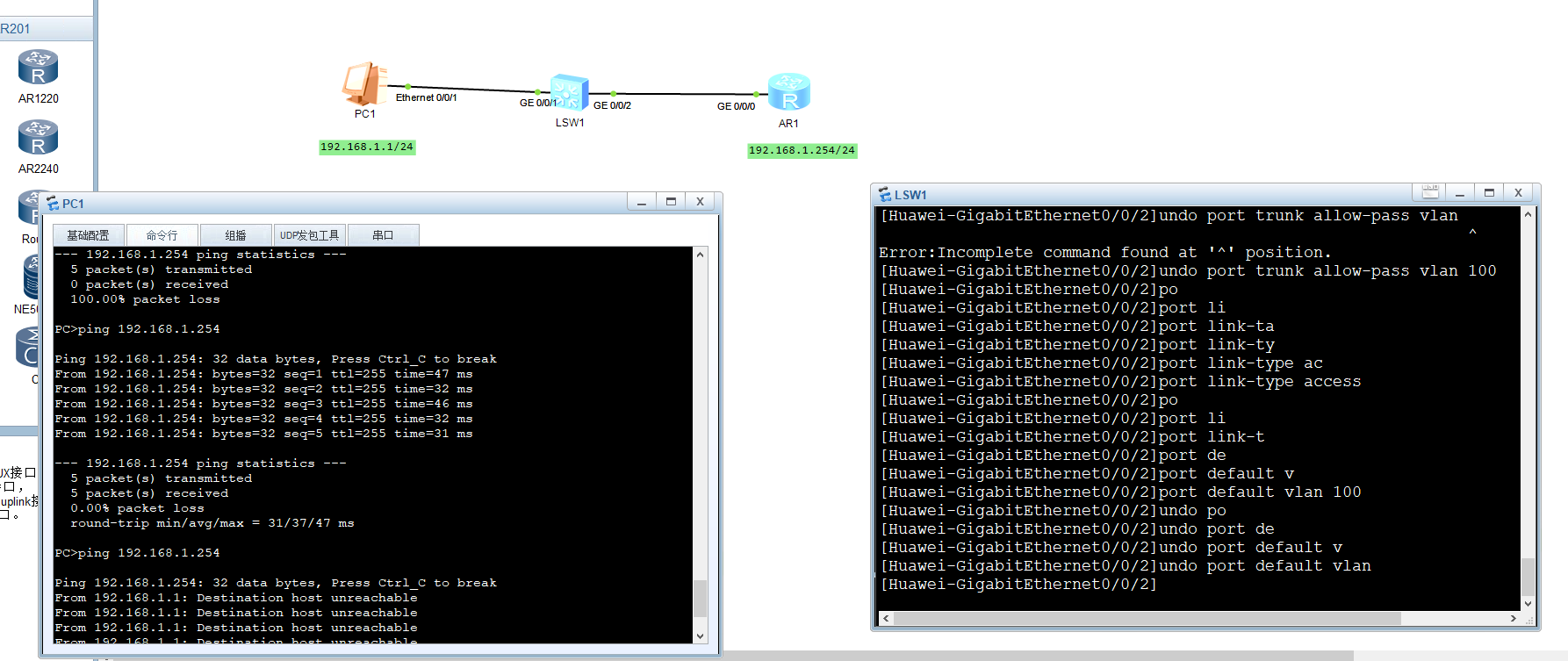Click the PC1 window title icon

click(x=53, y=204)
